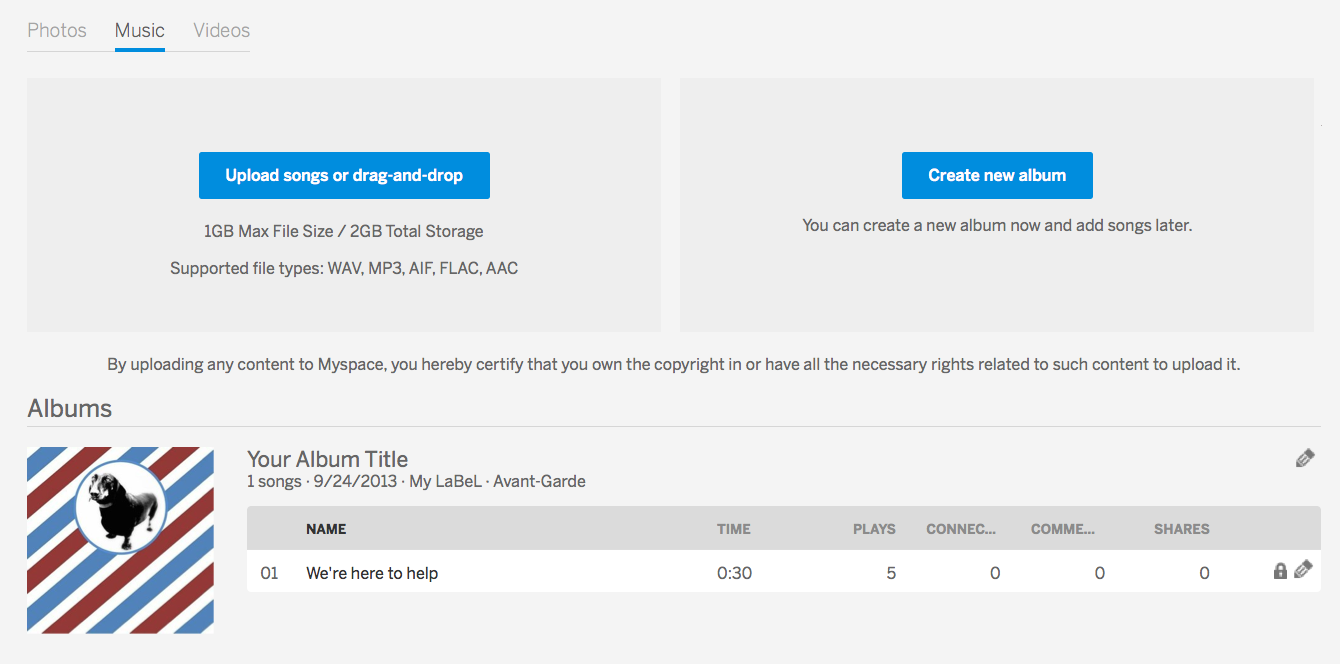Sort by NAME column header
Image resolution: width=1340 pixels, height=664 pixels.
pos(326,529)
